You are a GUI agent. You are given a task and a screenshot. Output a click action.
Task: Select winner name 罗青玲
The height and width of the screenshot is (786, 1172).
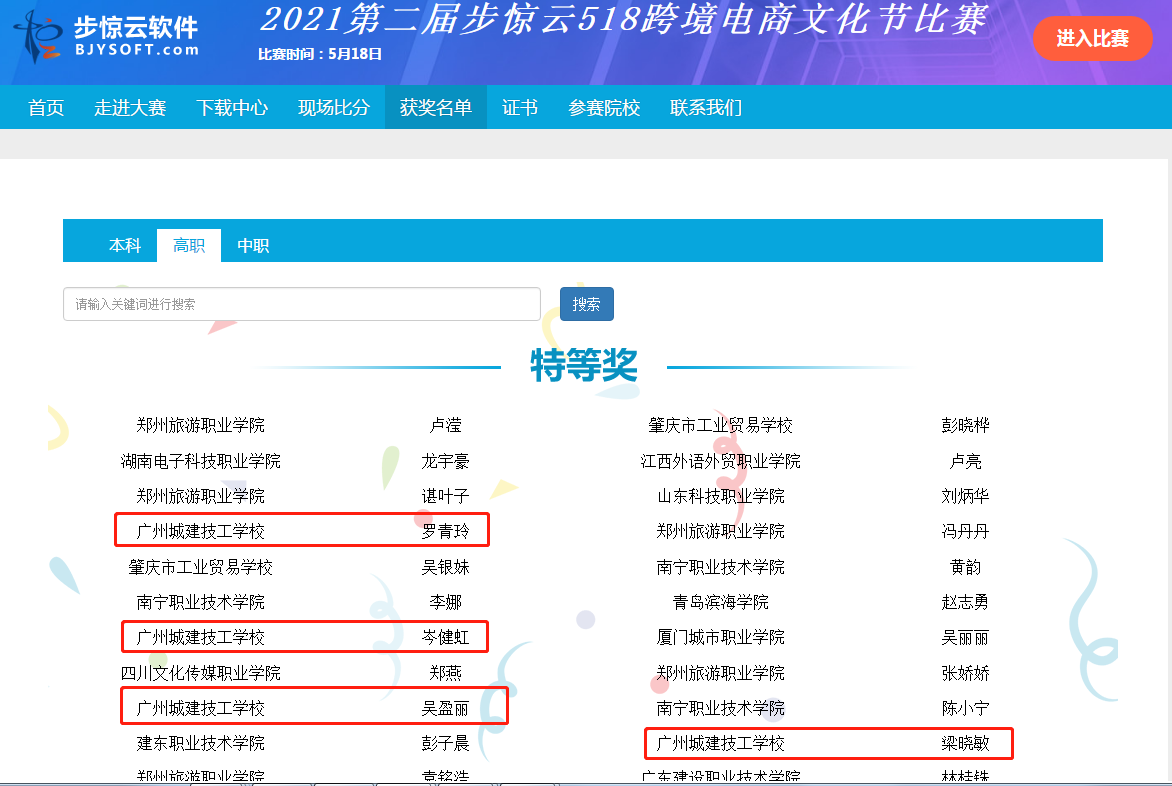[x=445, y=531]
